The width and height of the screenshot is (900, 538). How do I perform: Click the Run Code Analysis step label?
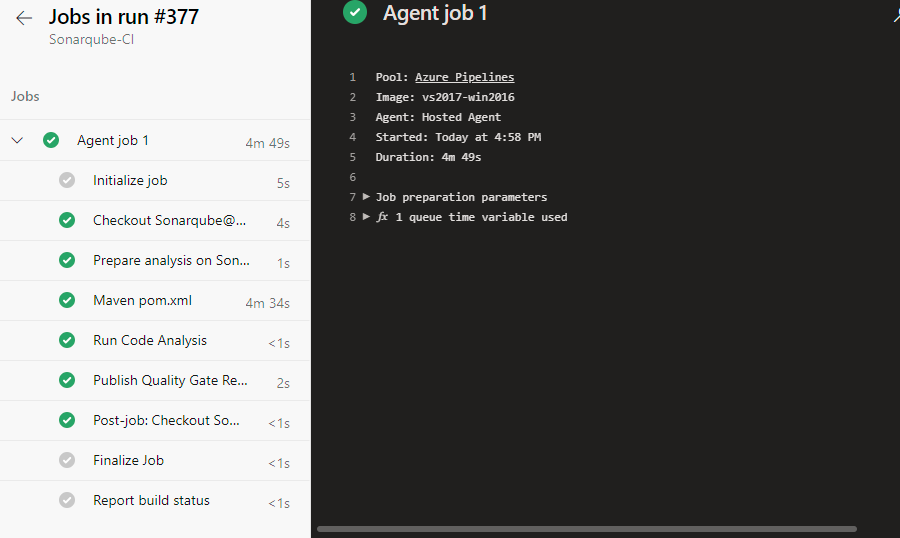click(x=150, y=341)
